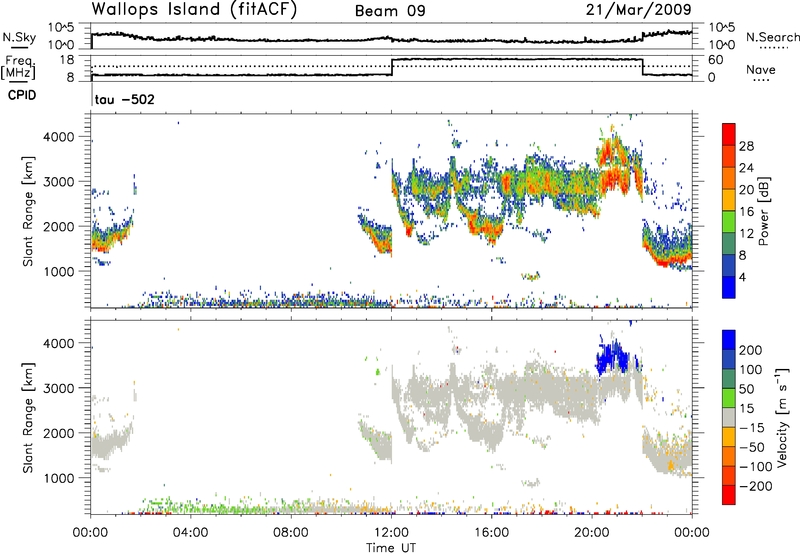
Task: Click the '50' velocity colorbar label
Action: click(x=746, y=389)
